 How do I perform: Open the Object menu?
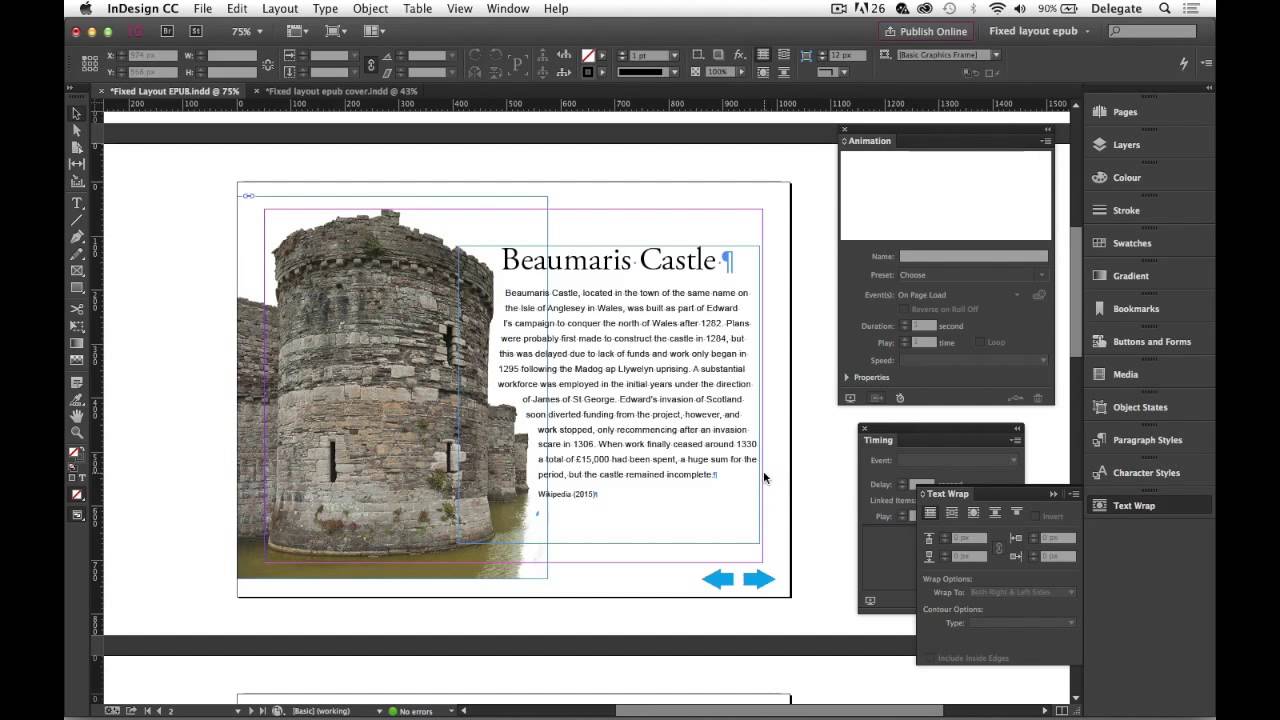[x=370, y=9]
